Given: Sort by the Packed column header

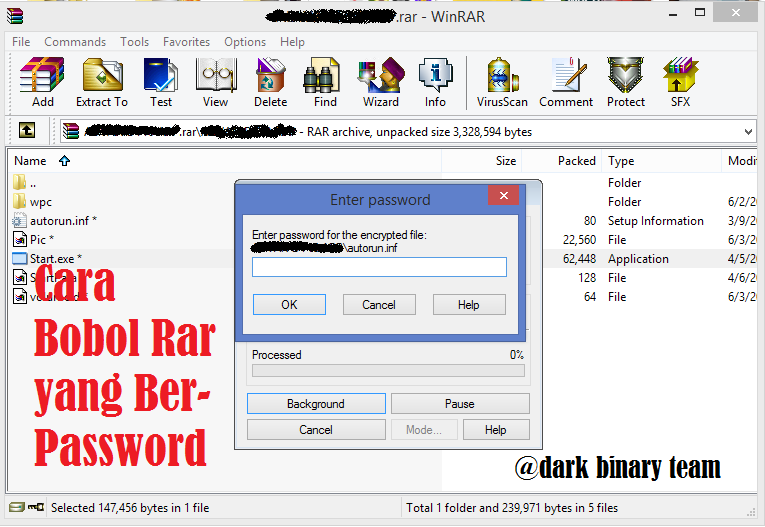Looking at the screenshot, I should 561,161.
